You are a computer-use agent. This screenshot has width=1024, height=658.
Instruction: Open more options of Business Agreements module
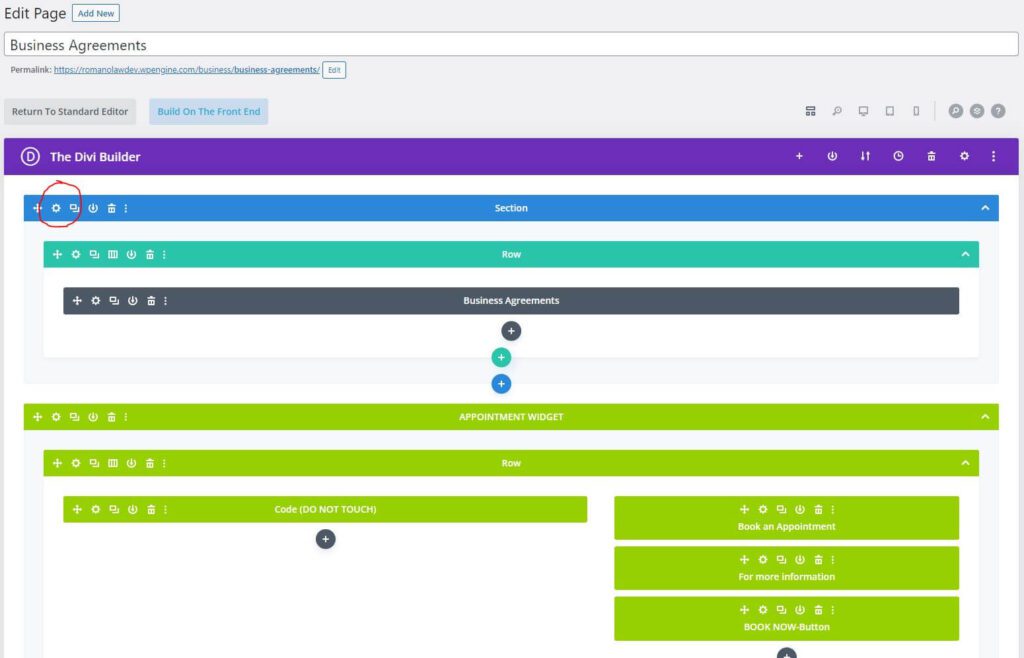pos(165,301)
